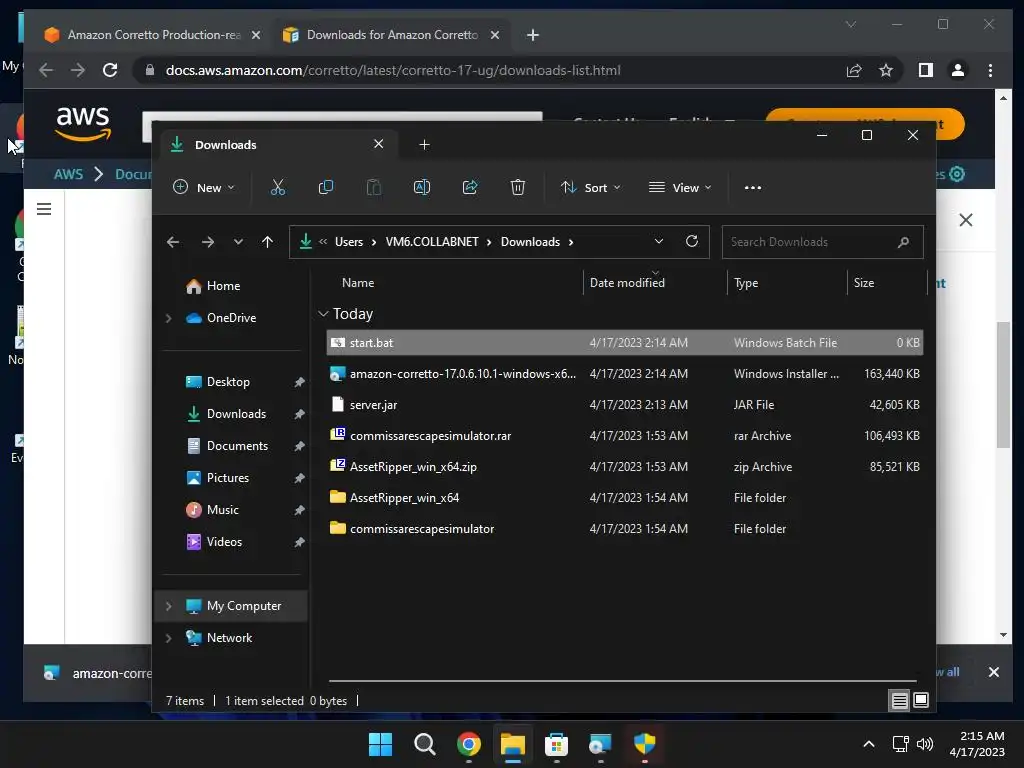This screenshot has height=768, width=1024.
Task: Select Pictures in navigation pane
Action: point(227,478)
